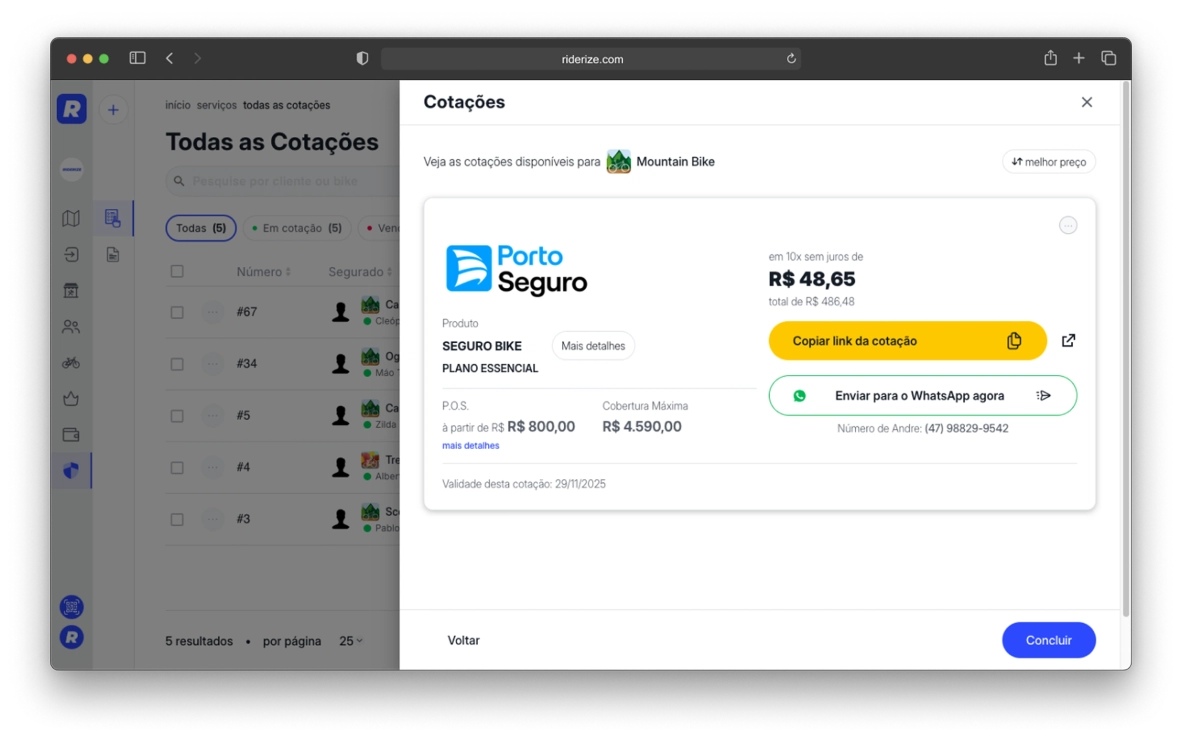This screenshot has height=740, width=1180.
Task: Tick the checkbox for quote #67
Action: coord(177,312)
